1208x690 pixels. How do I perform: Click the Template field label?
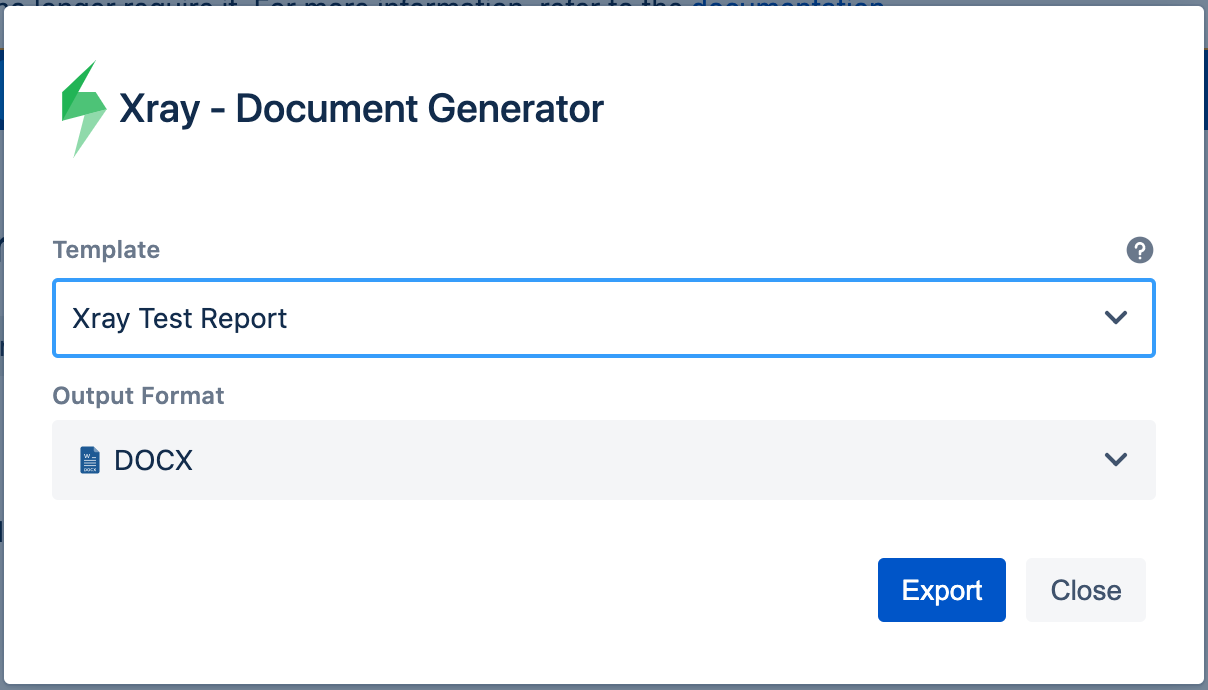pyautogui.click(x=106, y=250)
